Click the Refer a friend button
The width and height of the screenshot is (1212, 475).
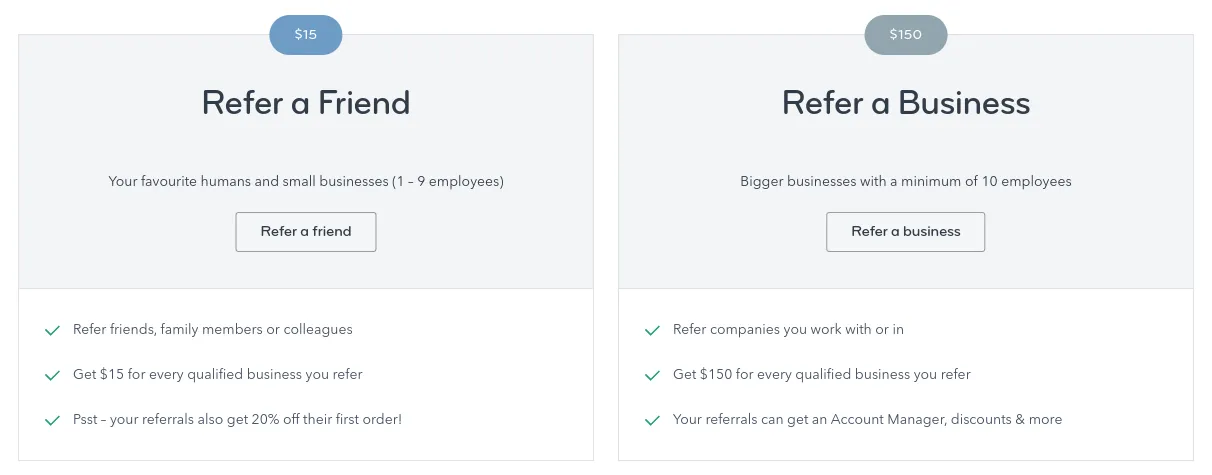306,232
